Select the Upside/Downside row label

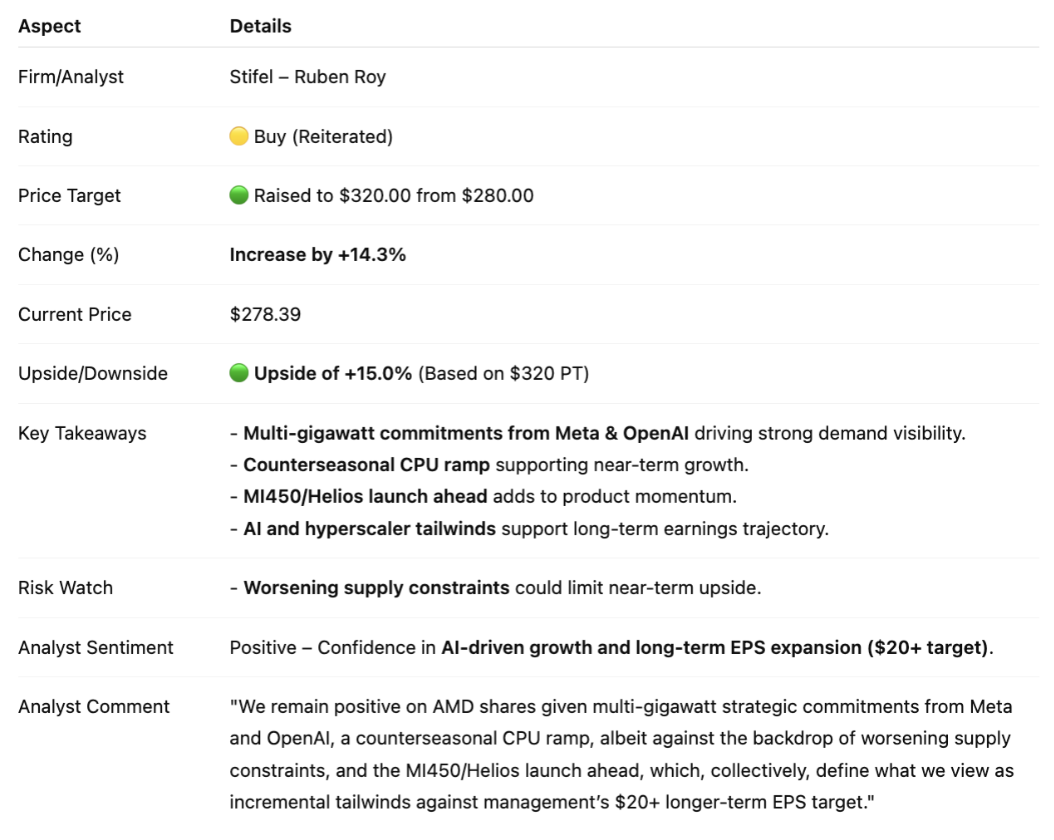tap(93, 374)
